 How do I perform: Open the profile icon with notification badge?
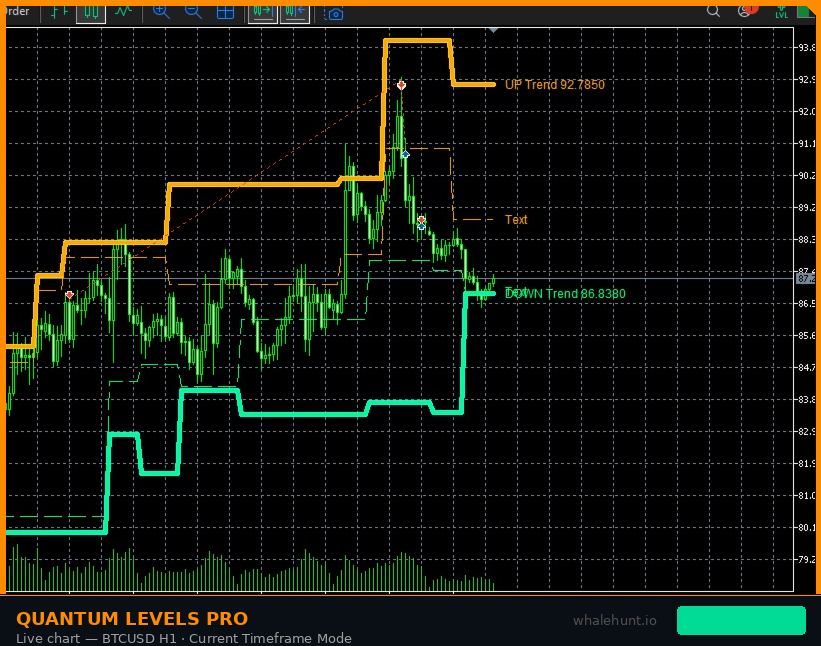[745, 11]
